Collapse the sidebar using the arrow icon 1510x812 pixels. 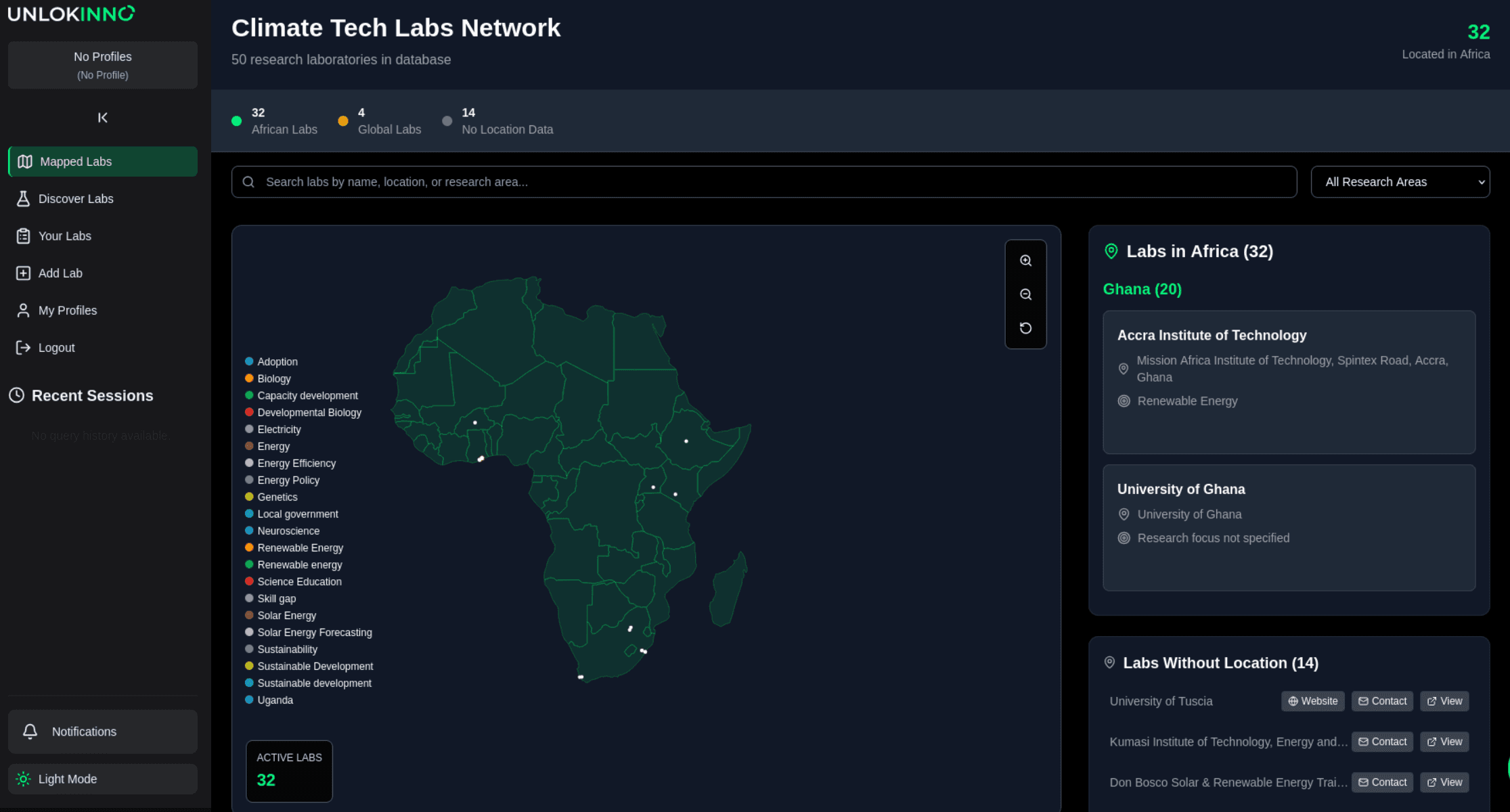click(103, 118)
